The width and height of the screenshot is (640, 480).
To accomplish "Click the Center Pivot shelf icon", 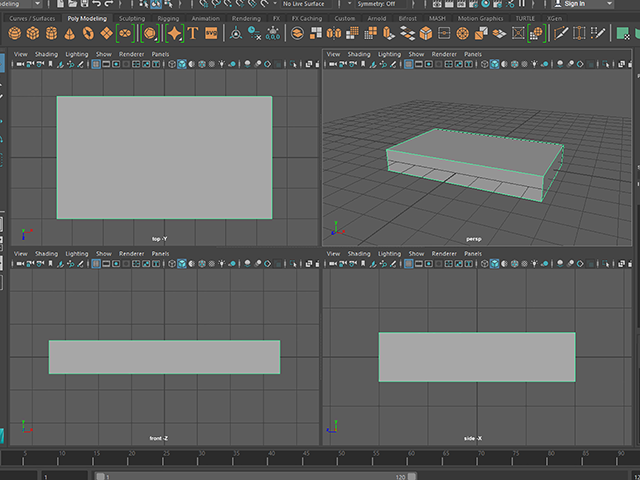I will point(236,33).
